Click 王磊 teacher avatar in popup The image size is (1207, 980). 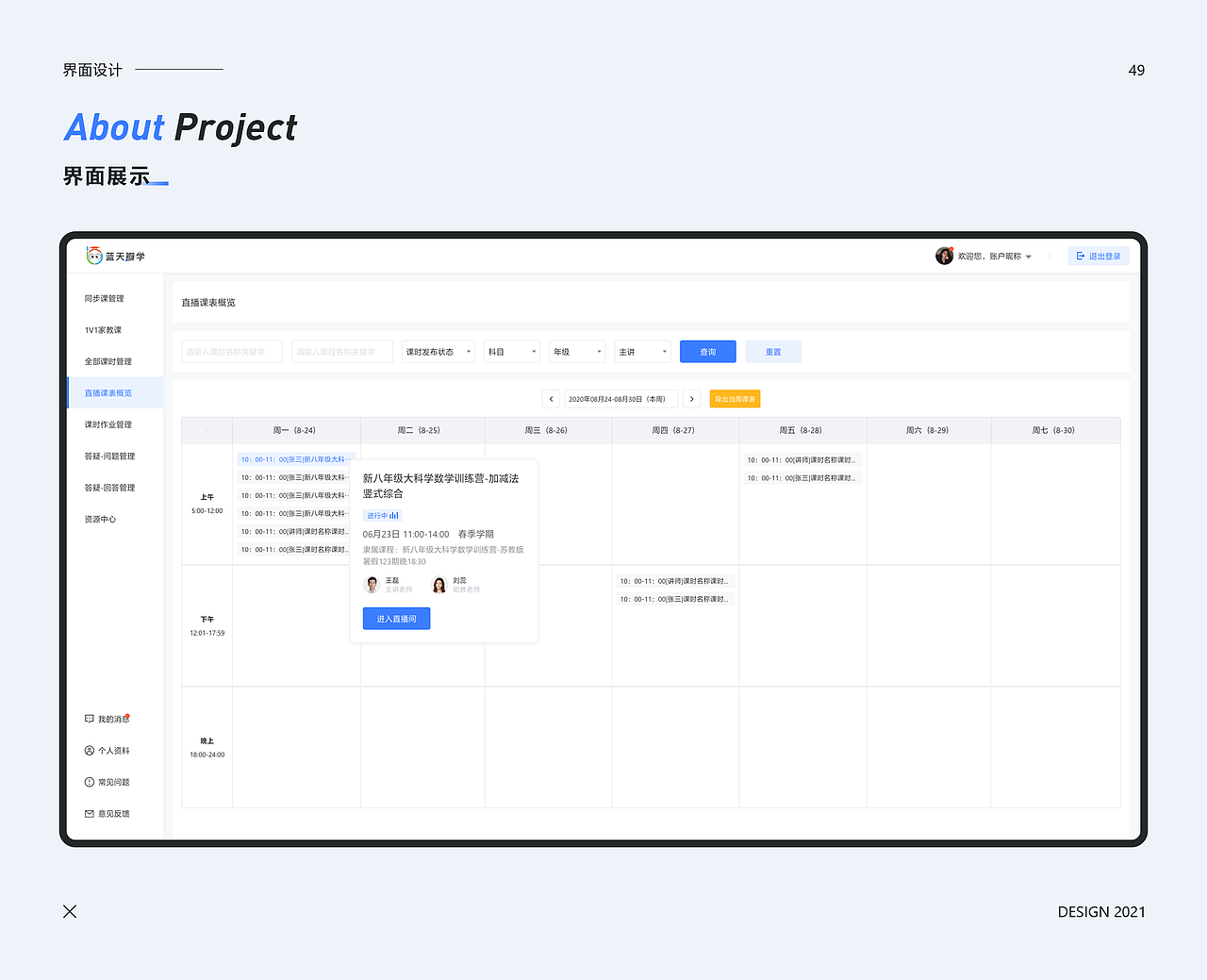(x=372, y=585)
